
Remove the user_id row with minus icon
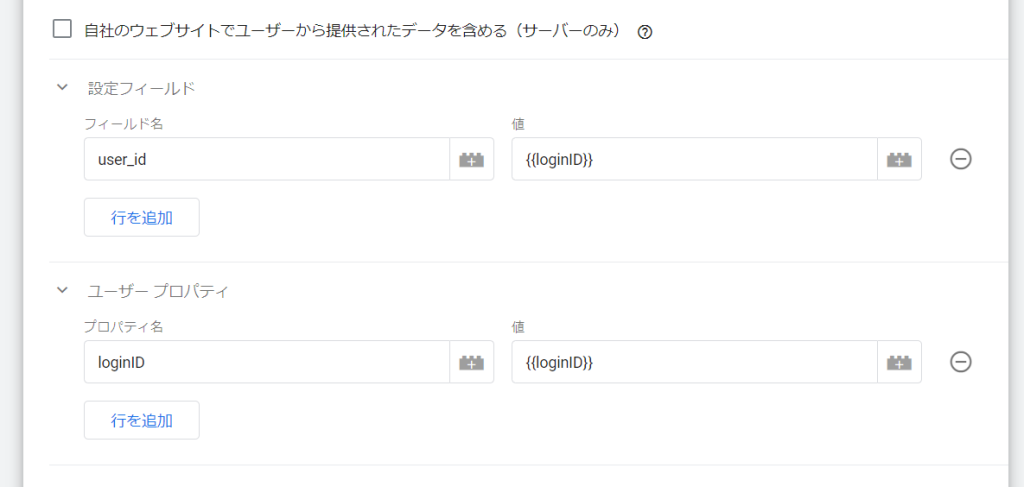(x=961, y=159)
